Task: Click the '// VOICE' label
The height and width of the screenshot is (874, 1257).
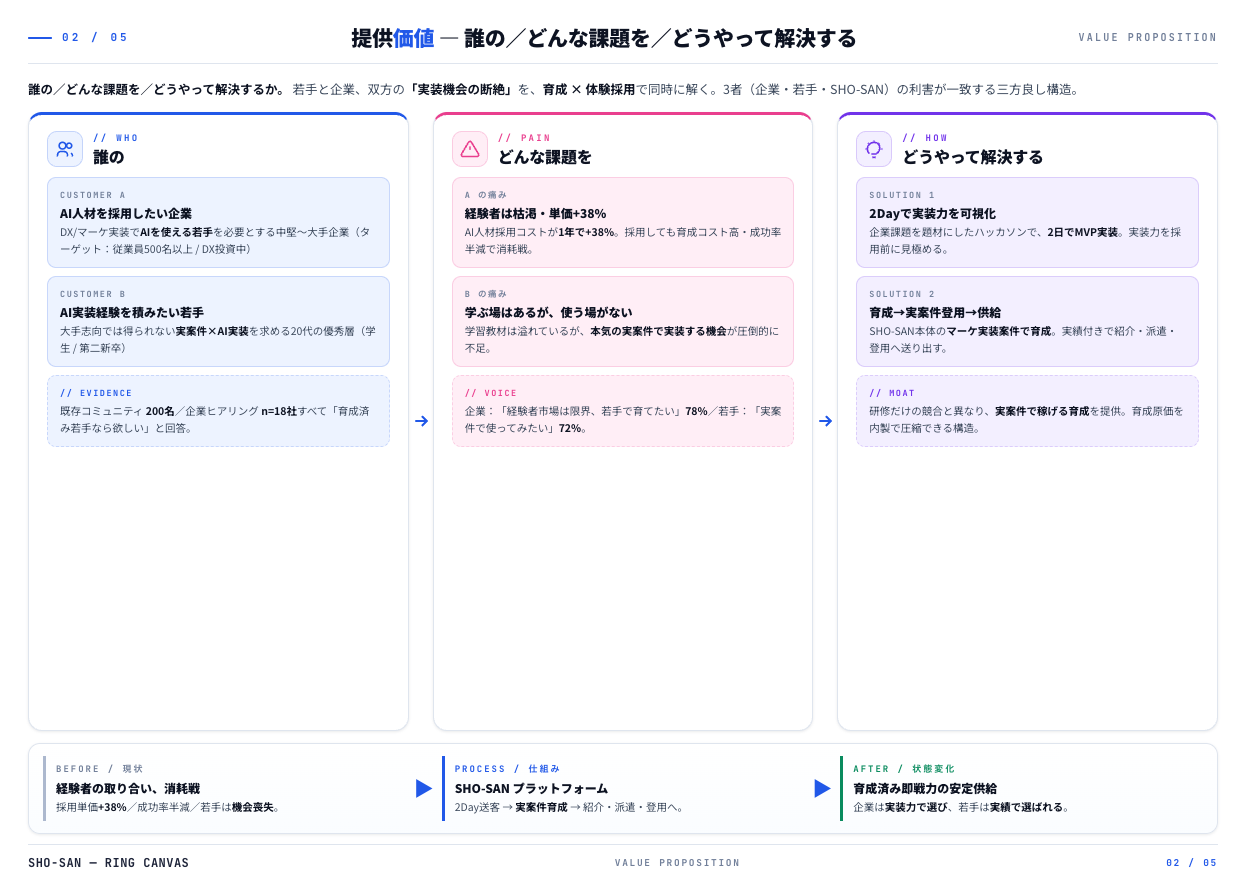Action: point(491,393)
